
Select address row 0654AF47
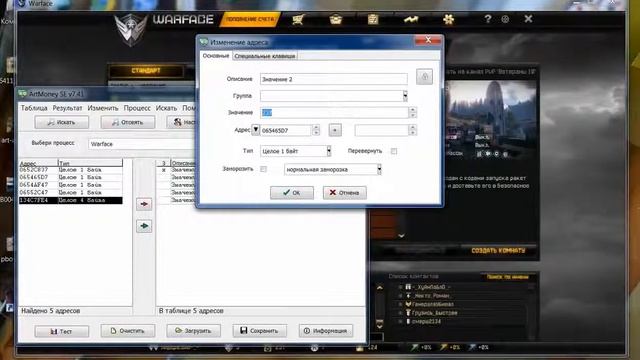point(71,185)
